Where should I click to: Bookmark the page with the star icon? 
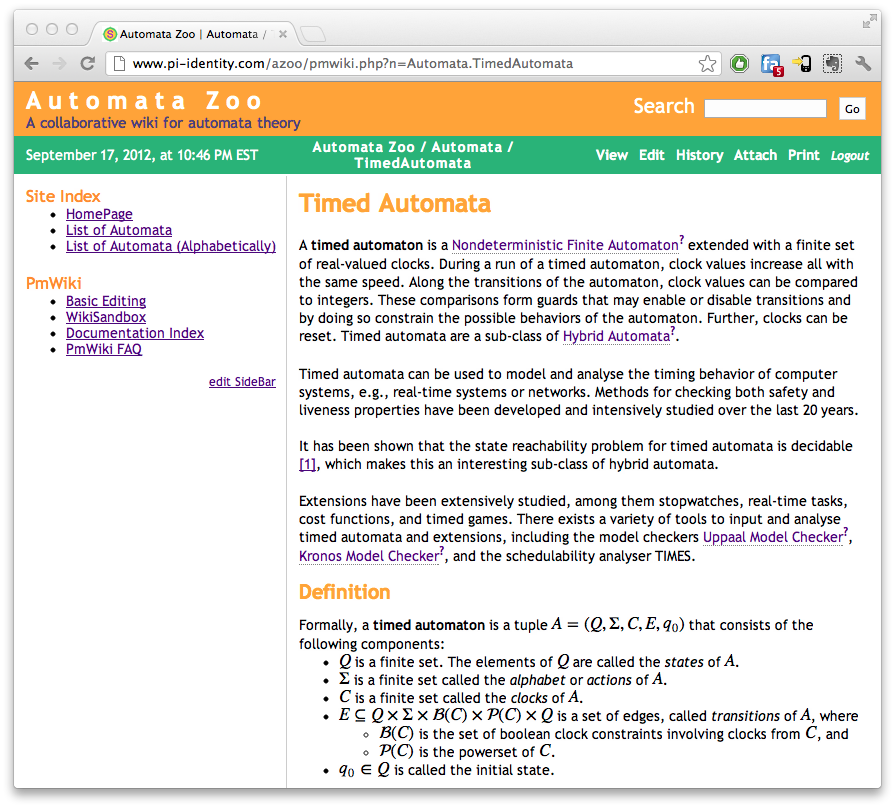707,63
